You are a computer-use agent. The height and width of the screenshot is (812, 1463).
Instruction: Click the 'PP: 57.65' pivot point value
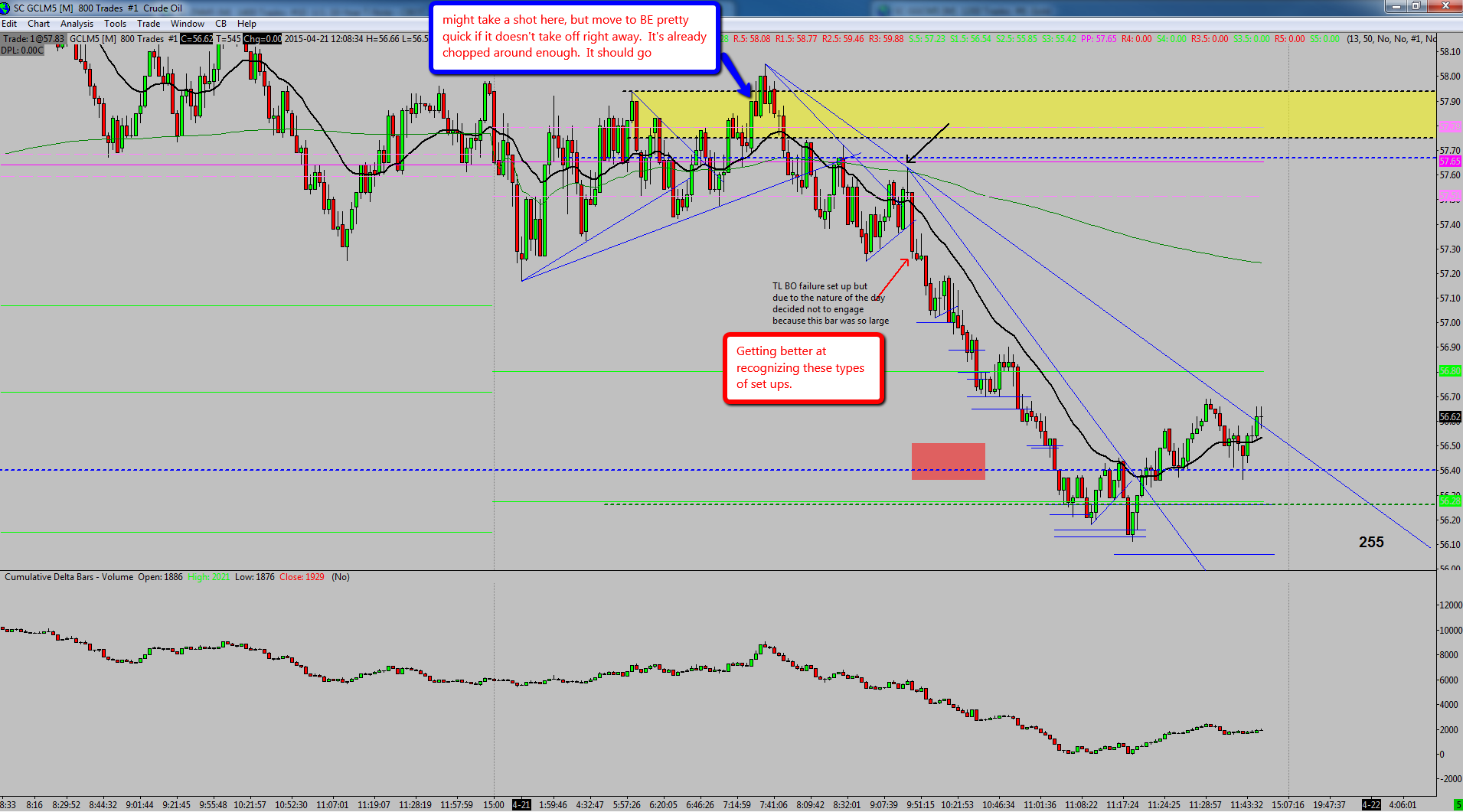coord(1099,39)
